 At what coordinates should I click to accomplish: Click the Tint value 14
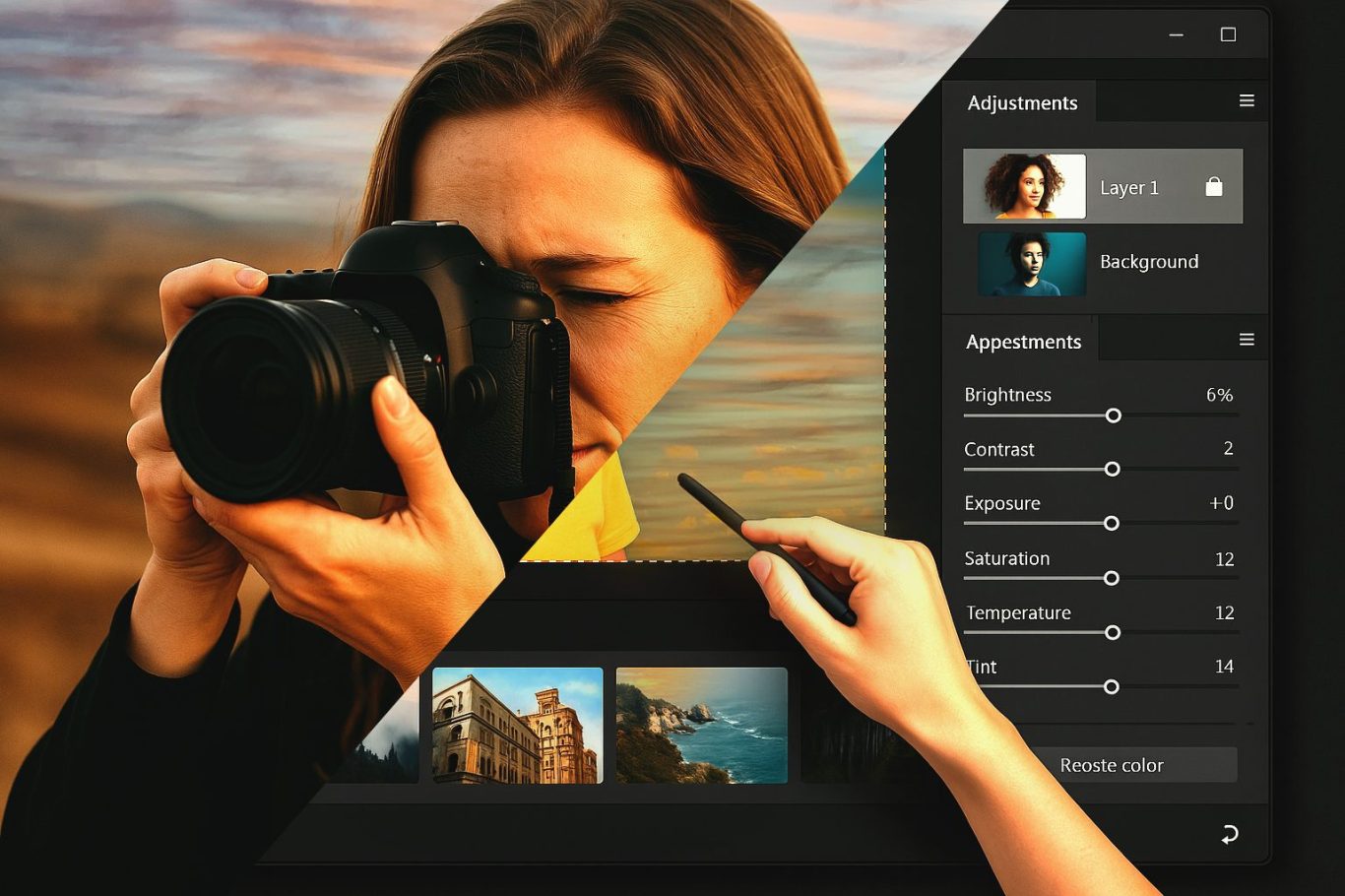tap(1224, 667)
